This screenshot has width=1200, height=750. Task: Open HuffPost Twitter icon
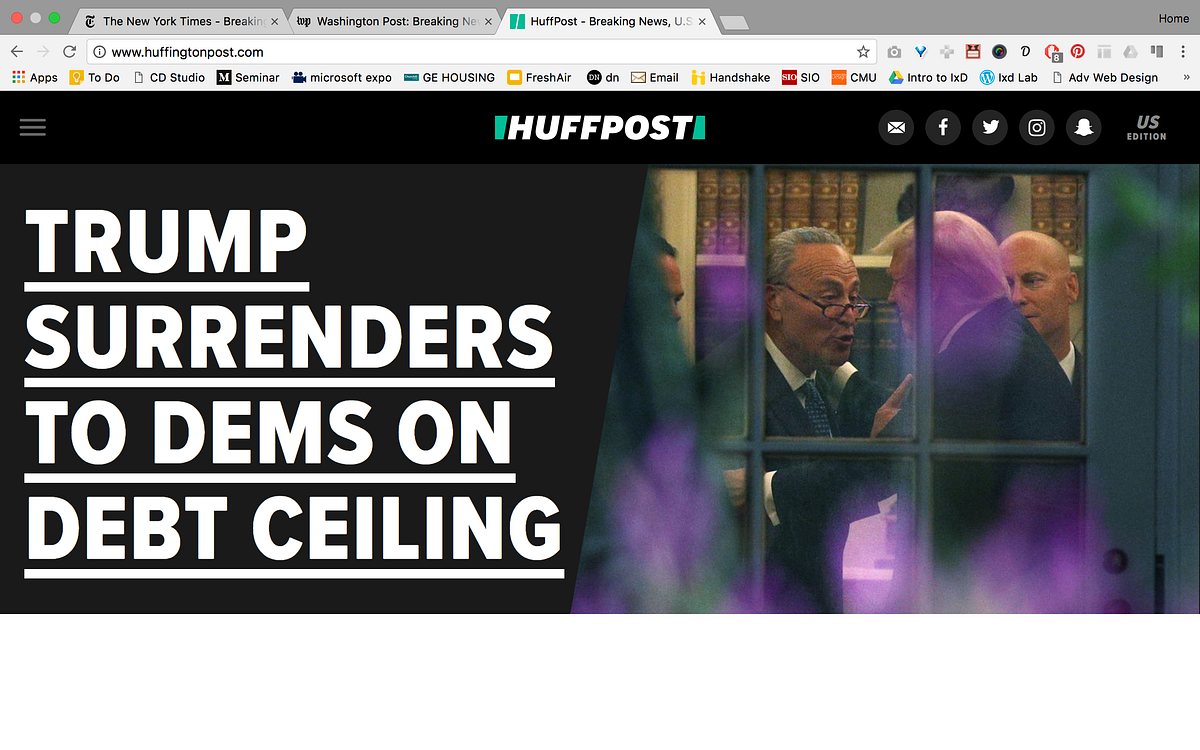pyautogui.click(x=990, y=127)
